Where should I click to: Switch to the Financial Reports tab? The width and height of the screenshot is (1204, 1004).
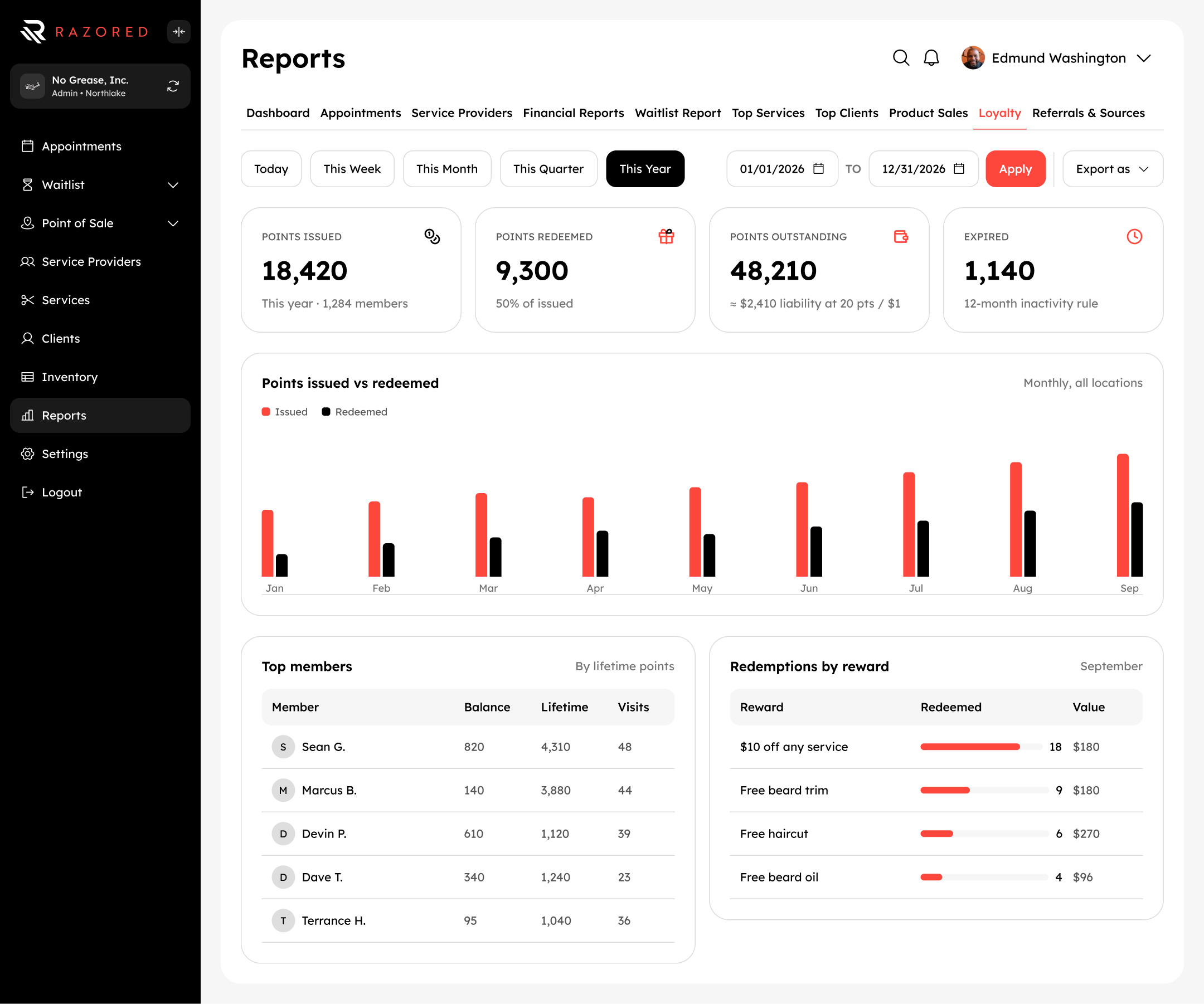pyautogui.click(x=573, y=113)
